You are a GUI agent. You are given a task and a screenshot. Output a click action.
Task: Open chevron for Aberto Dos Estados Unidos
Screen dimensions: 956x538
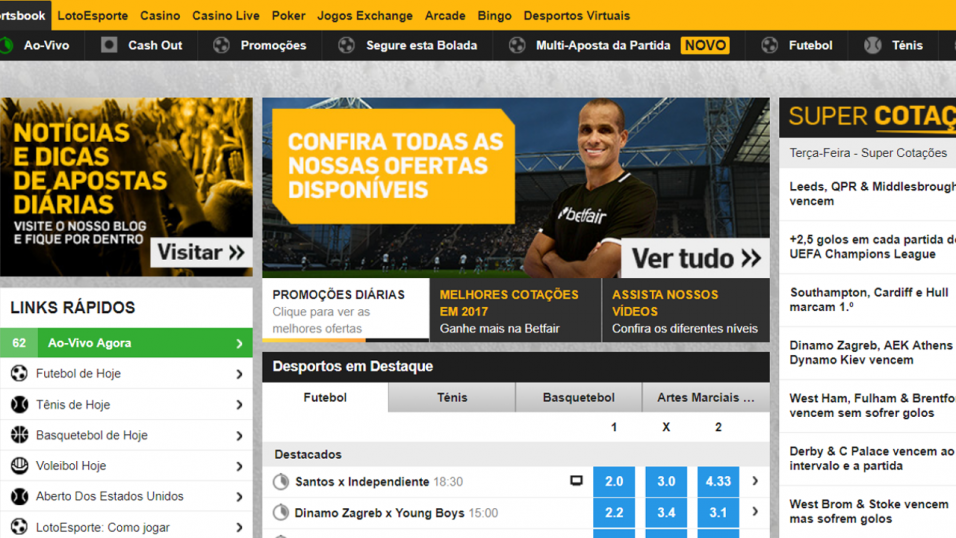pos(239,497)
